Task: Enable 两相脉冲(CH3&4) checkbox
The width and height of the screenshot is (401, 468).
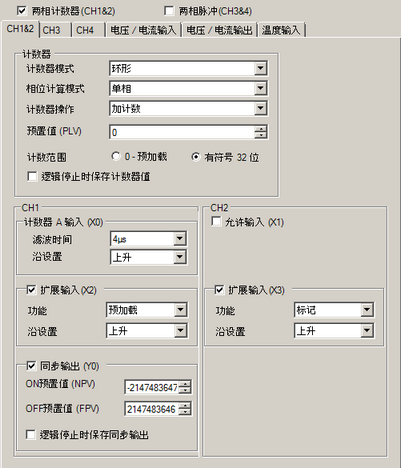Action: (169, 11)
